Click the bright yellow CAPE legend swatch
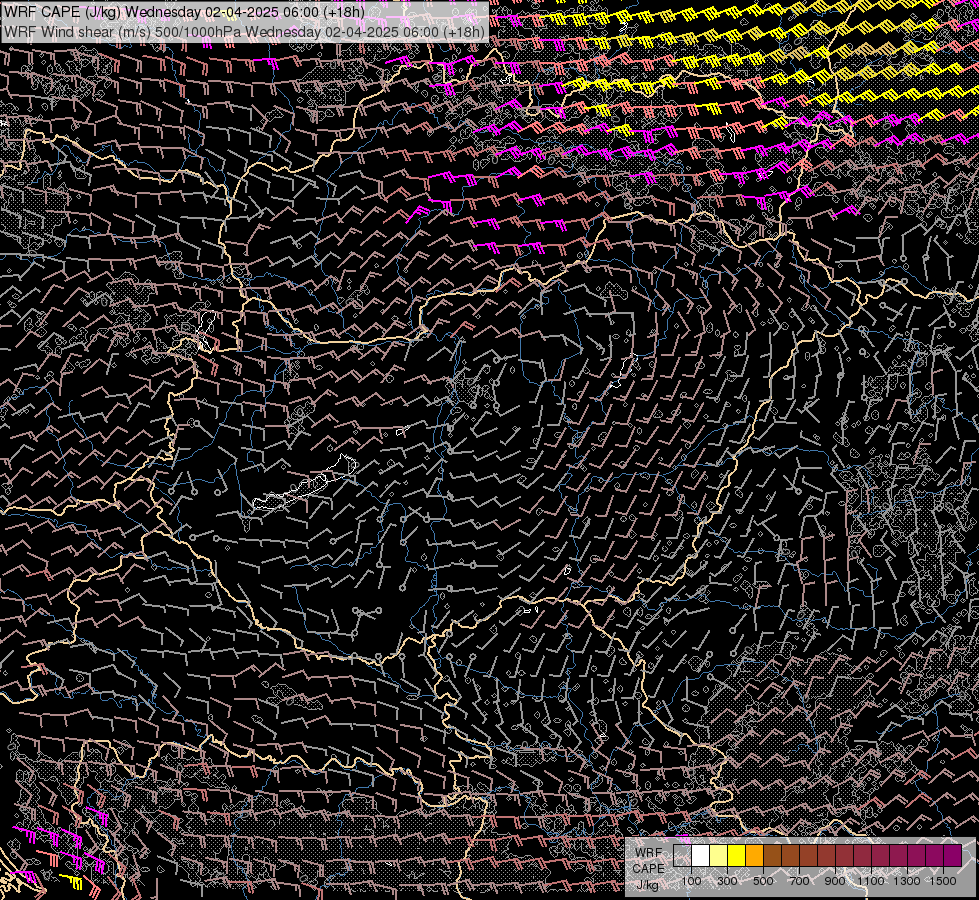 tap(737, 855)
